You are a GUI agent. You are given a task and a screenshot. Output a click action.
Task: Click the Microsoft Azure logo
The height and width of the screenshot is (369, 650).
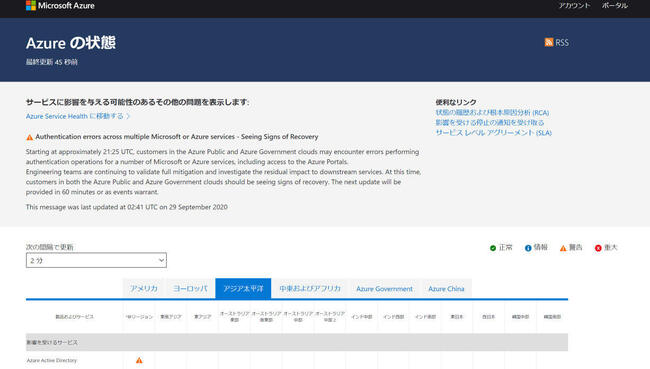[x=60, y=5]
